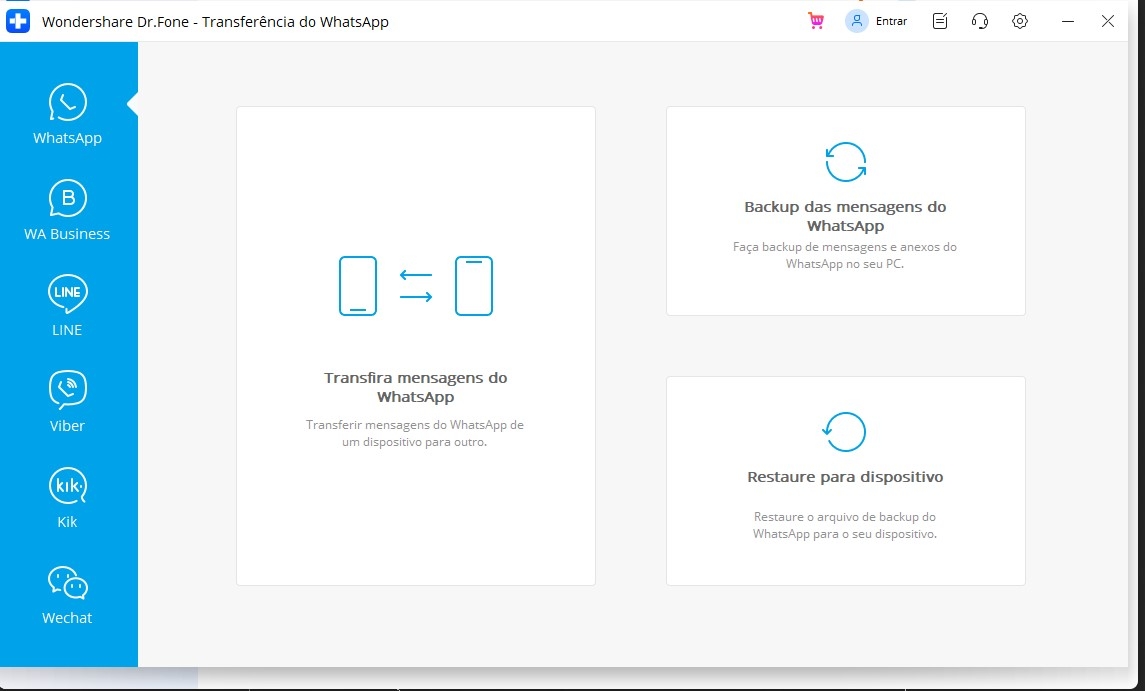
Task: Click the Entrar login button
Action: [x=890, y=21]
